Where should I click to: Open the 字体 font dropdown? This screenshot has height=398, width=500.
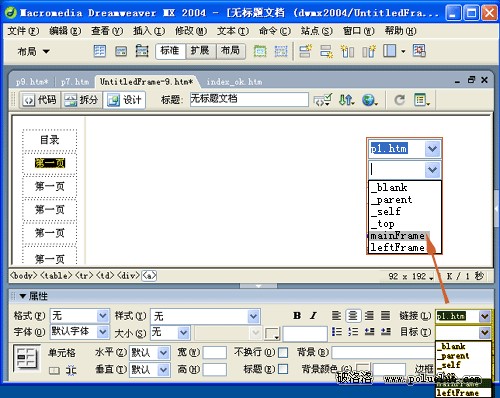103,332
